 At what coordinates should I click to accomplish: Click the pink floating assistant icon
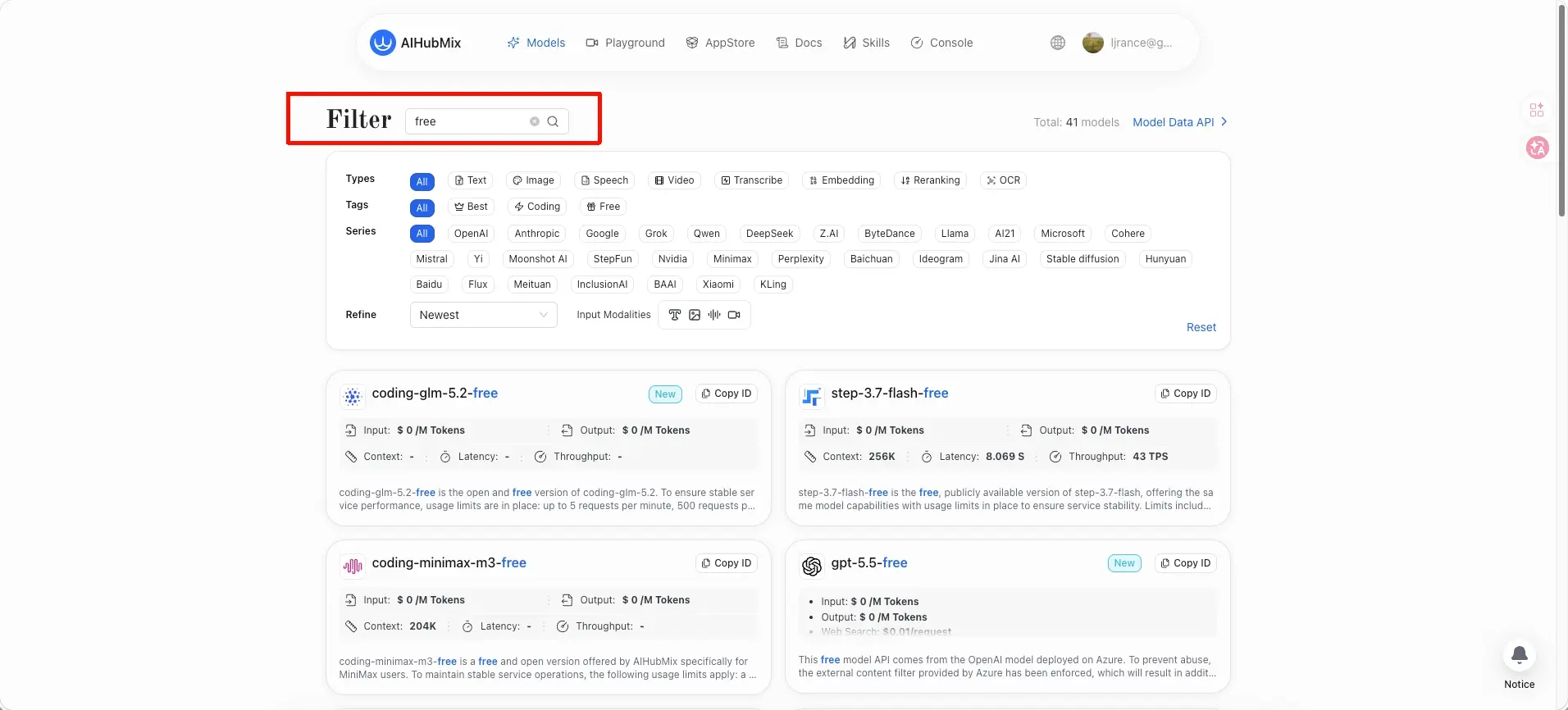pyautogui.click(x=1538, y=148)
